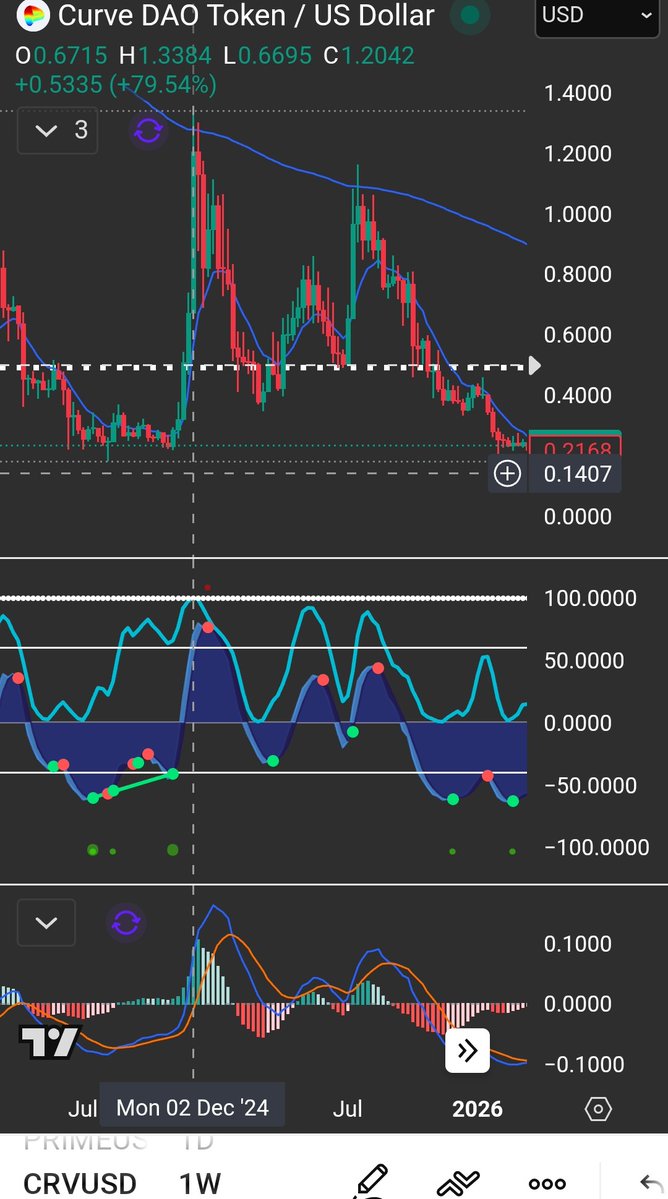668x1199 pixels.
Task: Tap the -0.1000 MACD axis label
Action: click(x=584, y=1064)
